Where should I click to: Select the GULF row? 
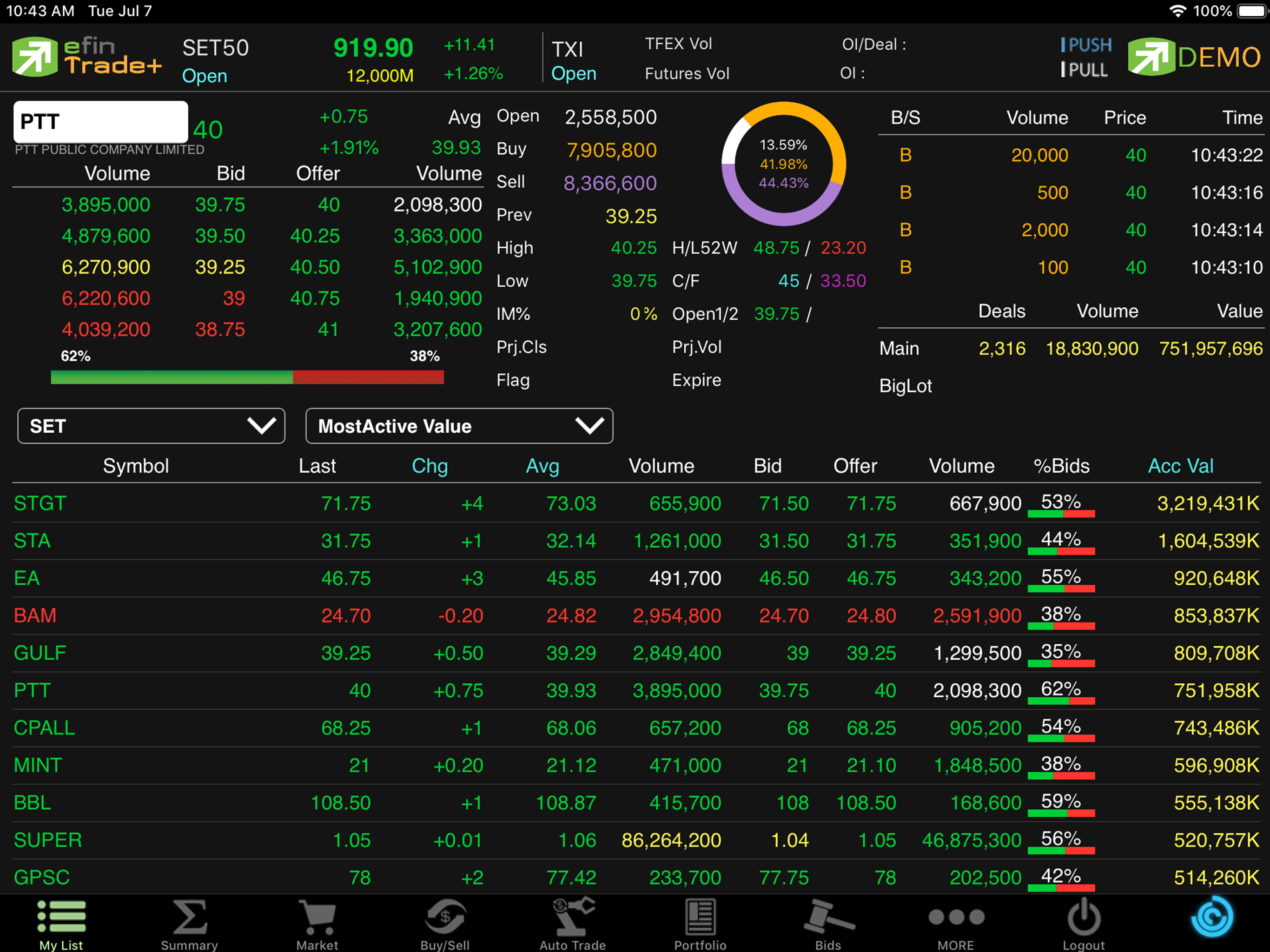tap(636, 653)
